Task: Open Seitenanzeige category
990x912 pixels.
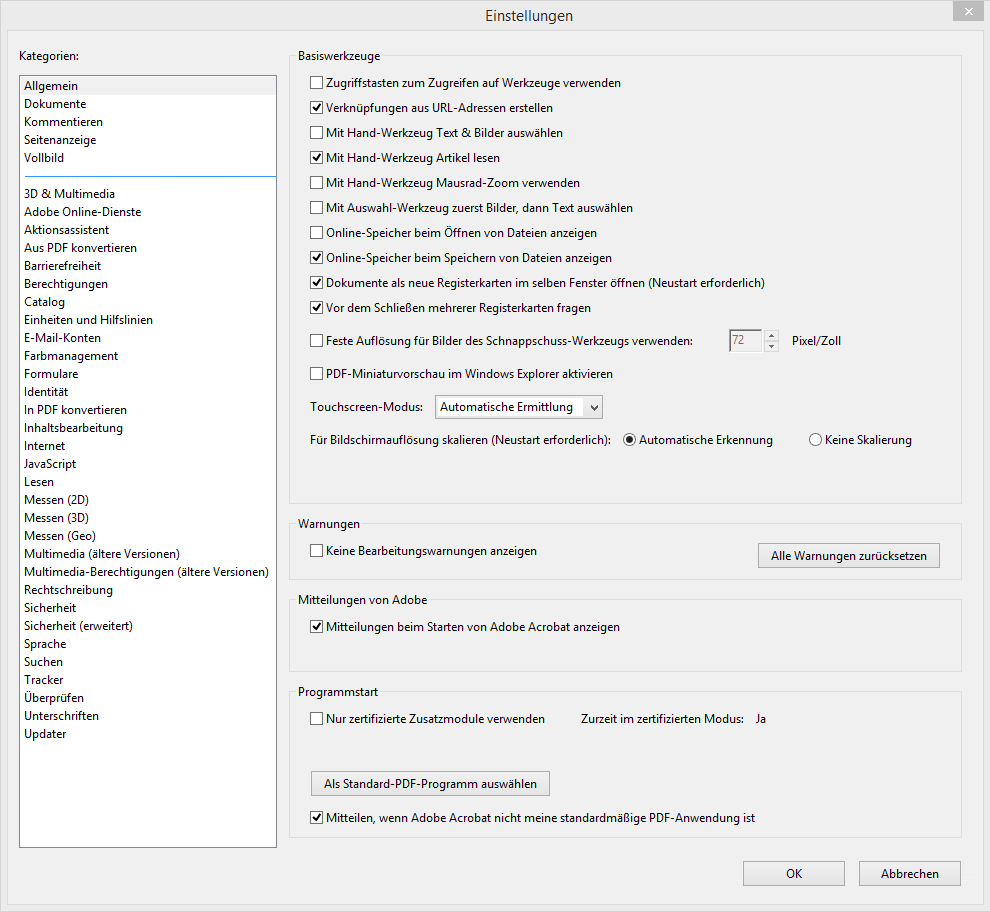Action: (148, 140)
